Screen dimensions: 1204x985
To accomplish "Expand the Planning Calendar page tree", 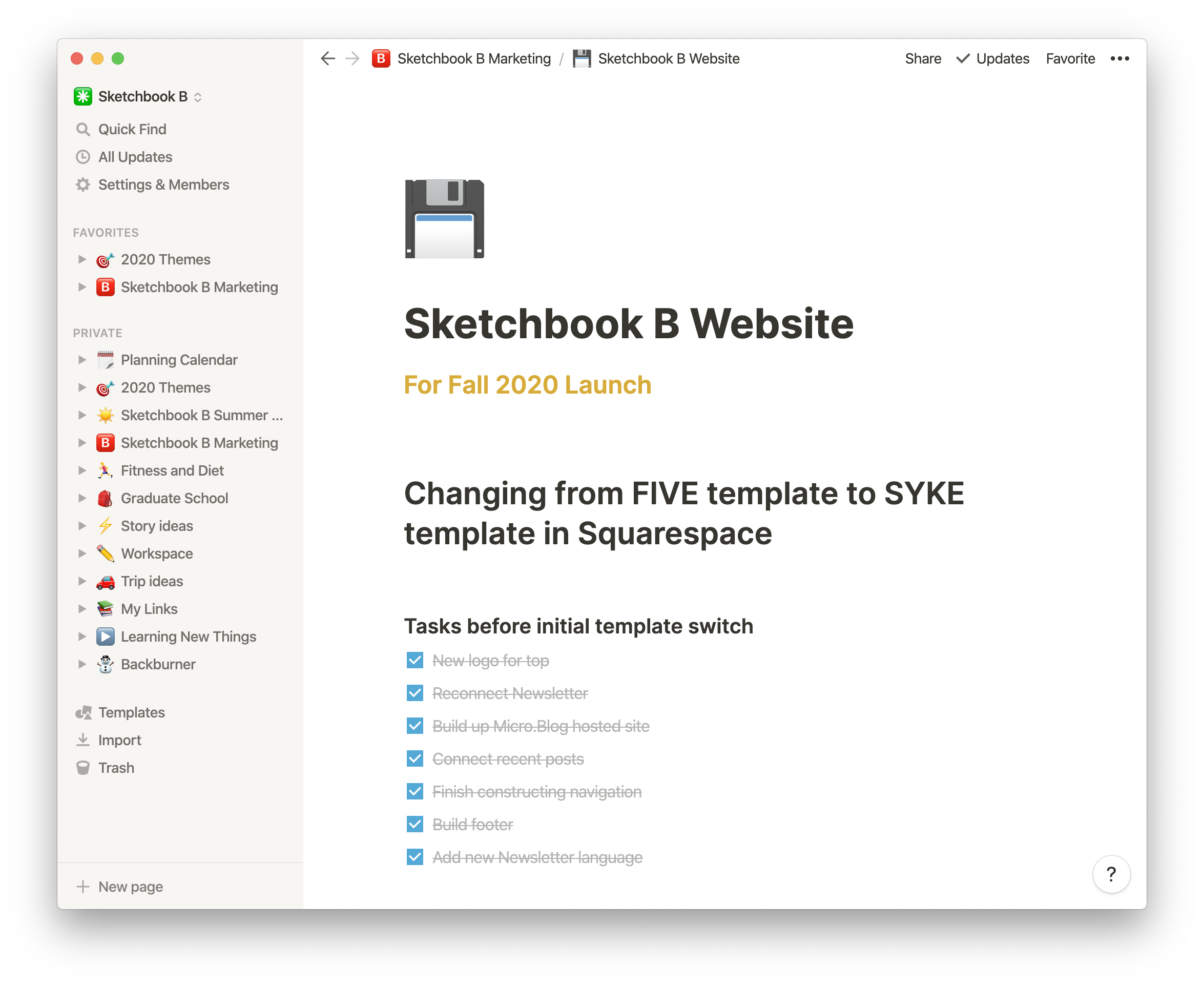I will pos(81,360).
